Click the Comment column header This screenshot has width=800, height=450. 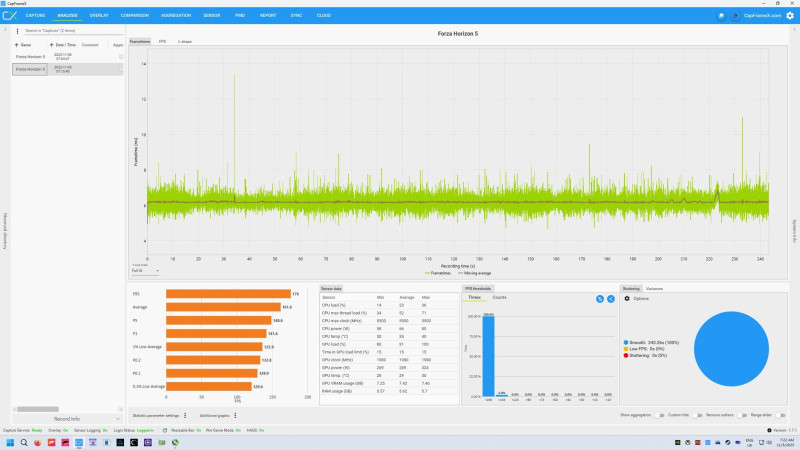coord(90,45)
